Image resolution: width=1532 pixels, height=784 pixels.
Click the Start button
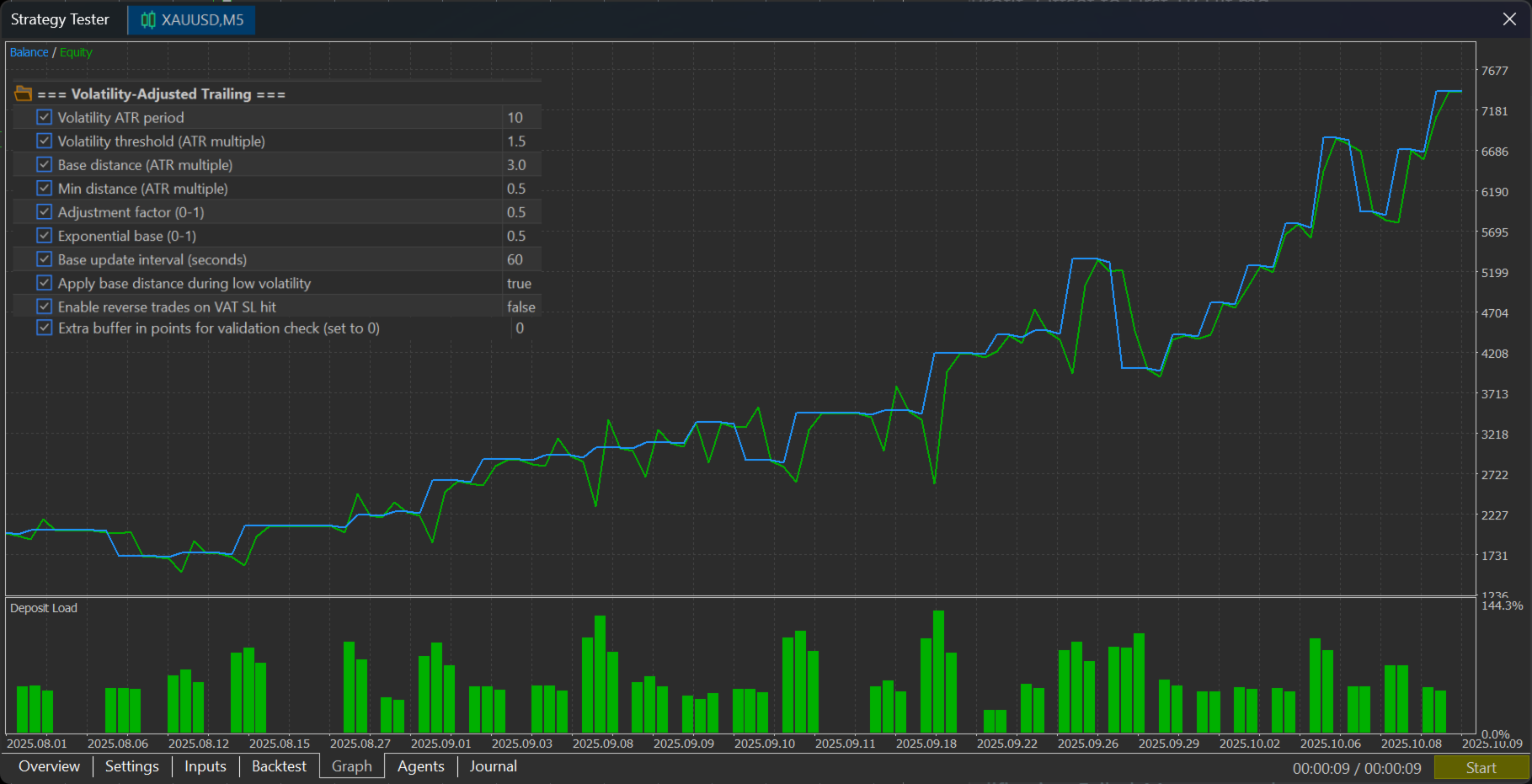click(1481, 768)
